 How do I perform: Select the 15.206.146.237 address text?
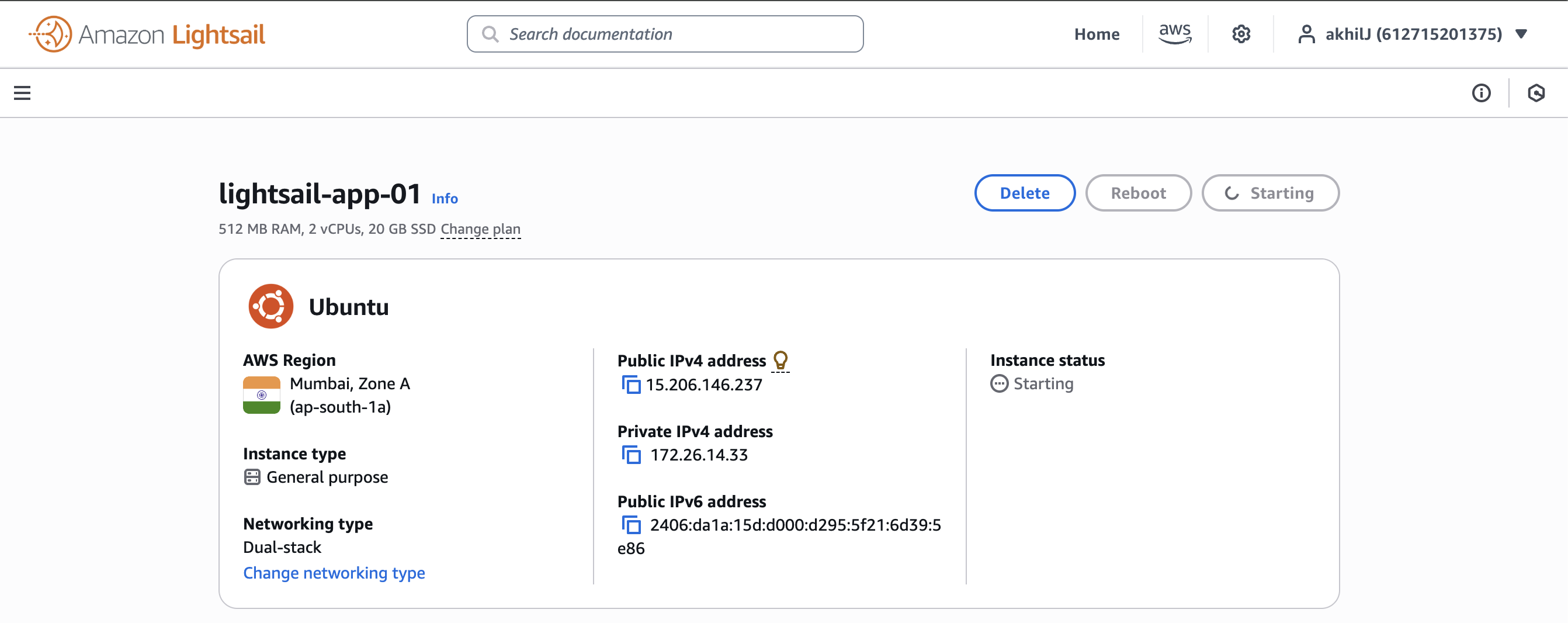pyautogui.click(x=705, y=385)
